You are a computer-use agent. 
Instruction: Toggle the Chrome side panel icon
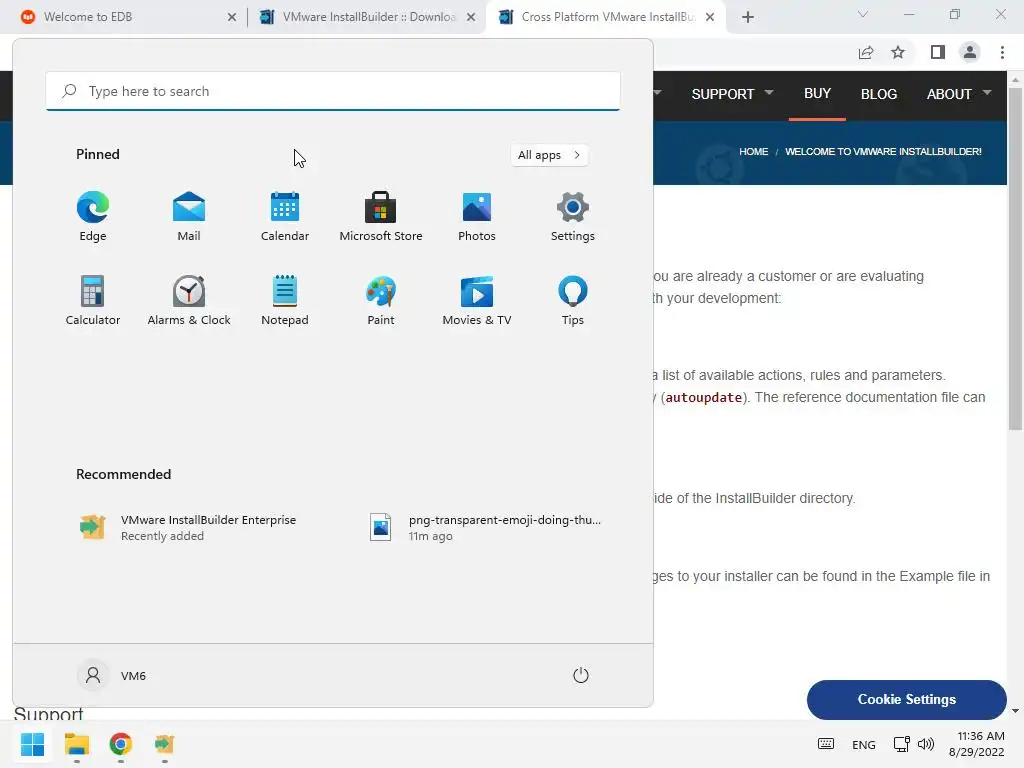point(938,52)
